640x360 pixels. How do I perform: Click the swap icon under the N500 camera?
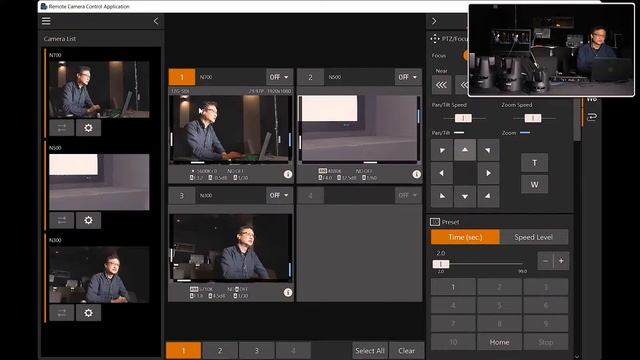(62, 220)
